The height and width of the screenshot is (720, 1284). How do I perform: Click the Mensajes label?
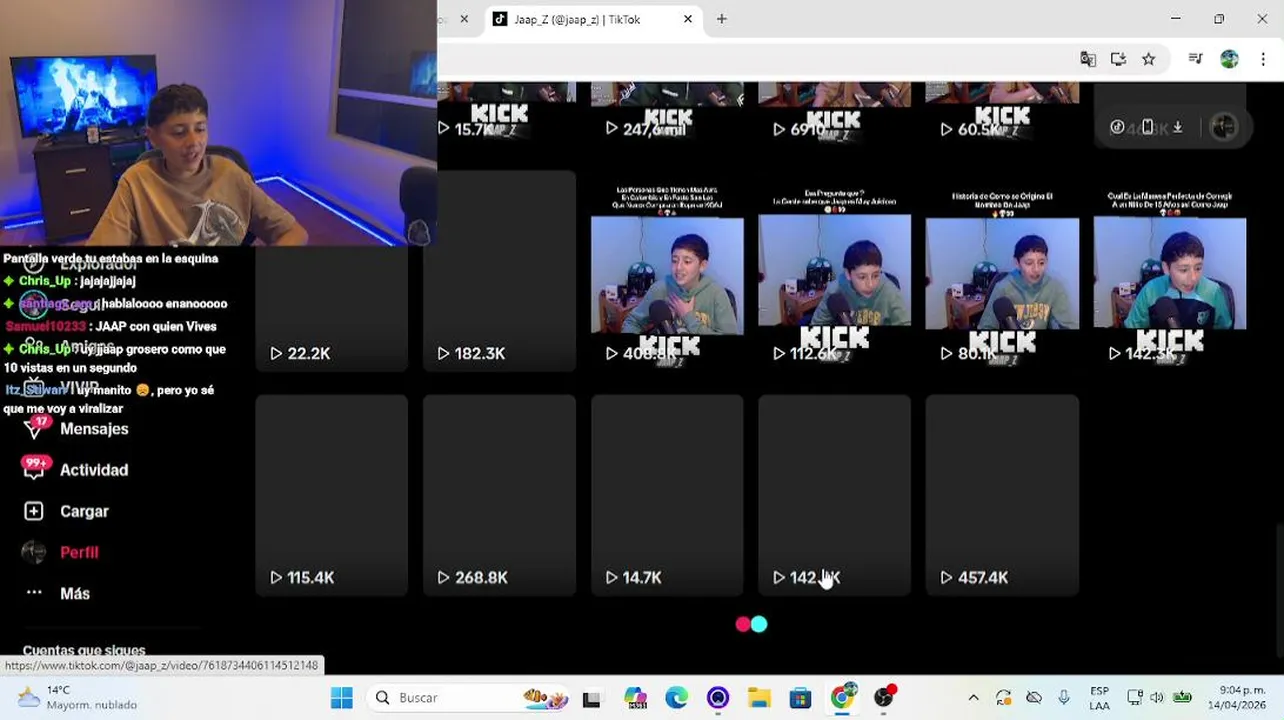tap(94, 429)
